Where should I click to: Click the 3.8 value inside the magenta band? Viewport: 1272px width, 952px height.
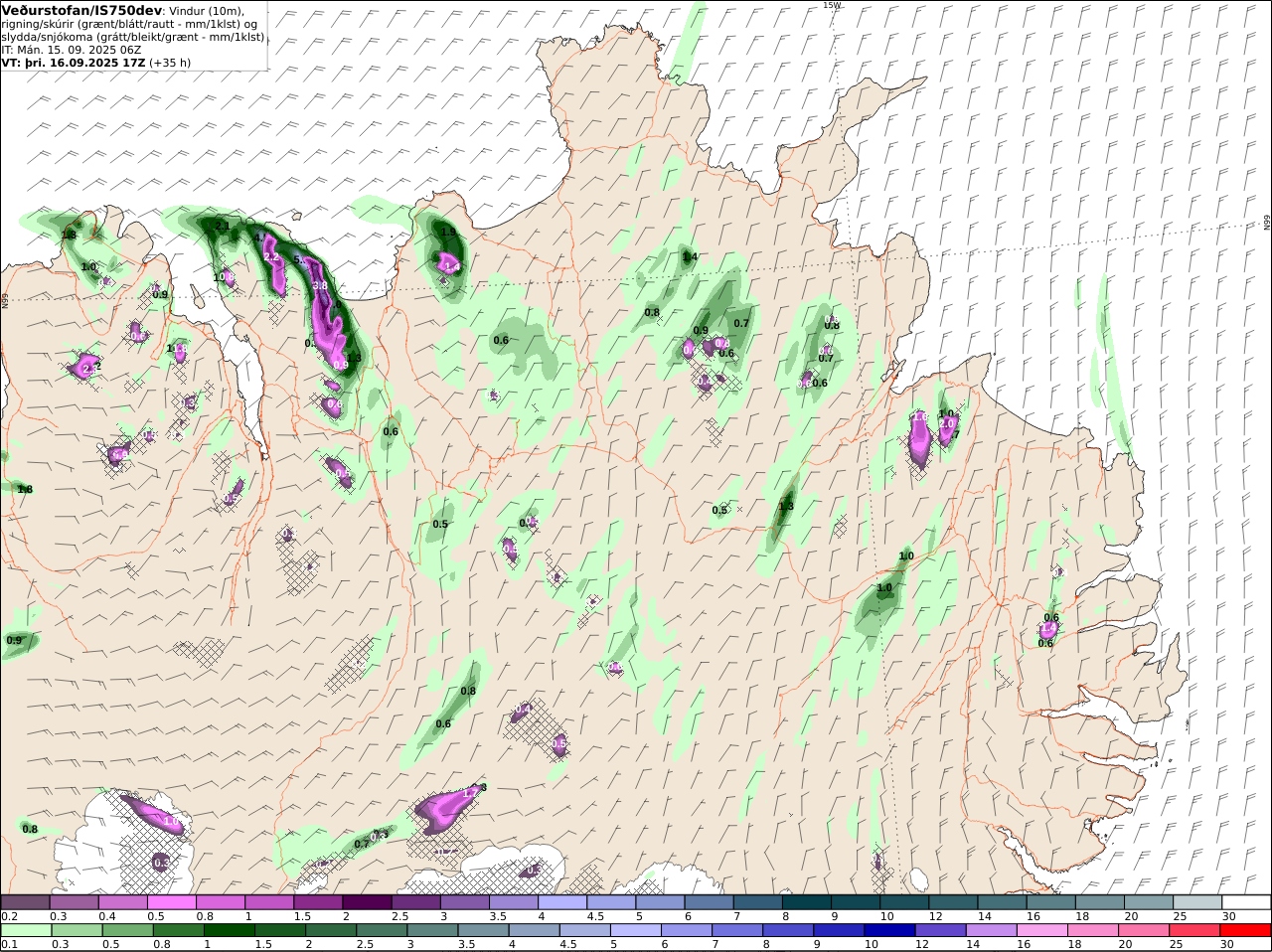tap(320, 285)
